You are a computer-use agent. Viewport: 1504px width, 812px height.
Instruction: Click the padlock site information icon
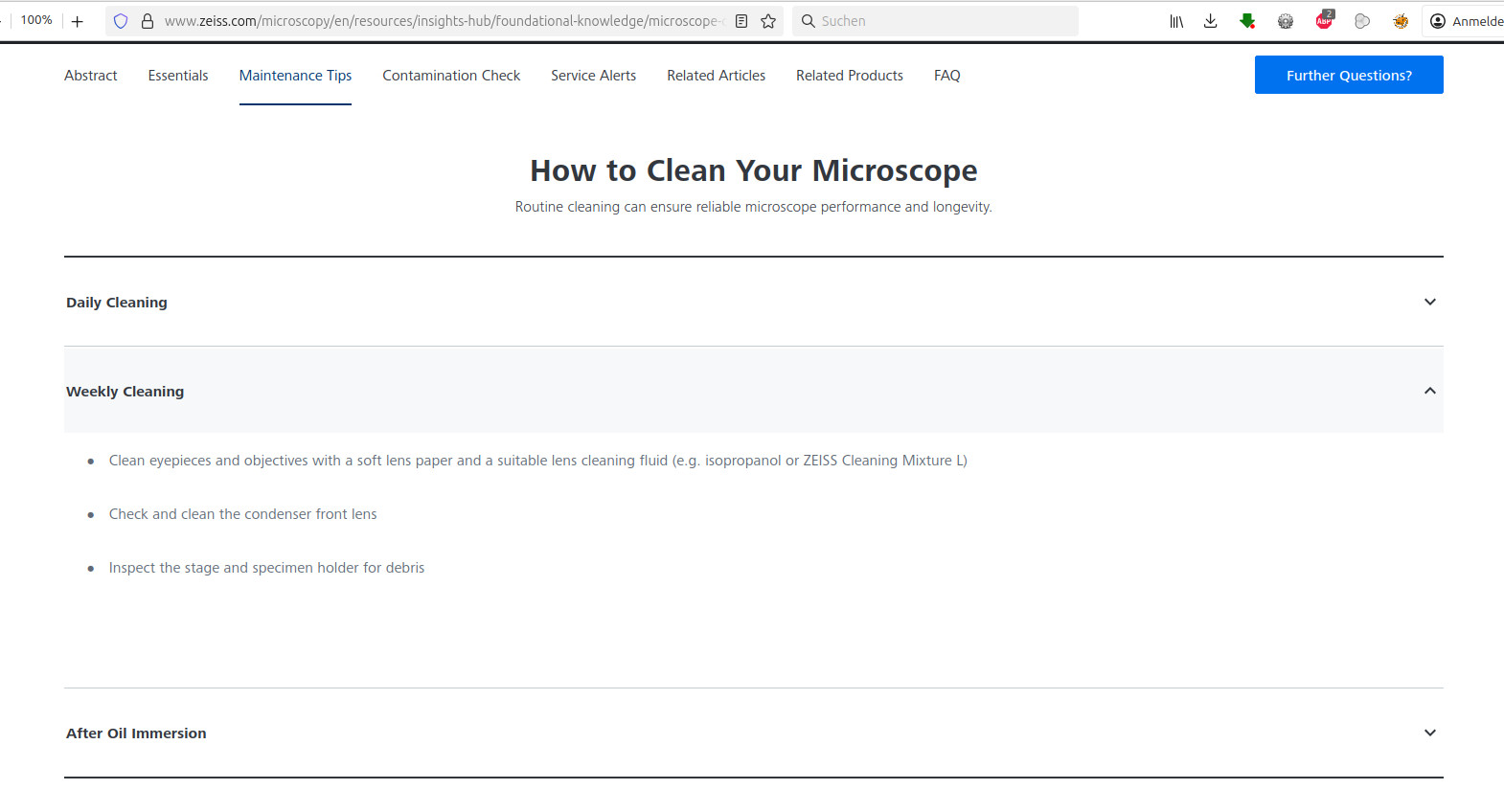coord(148,21)
